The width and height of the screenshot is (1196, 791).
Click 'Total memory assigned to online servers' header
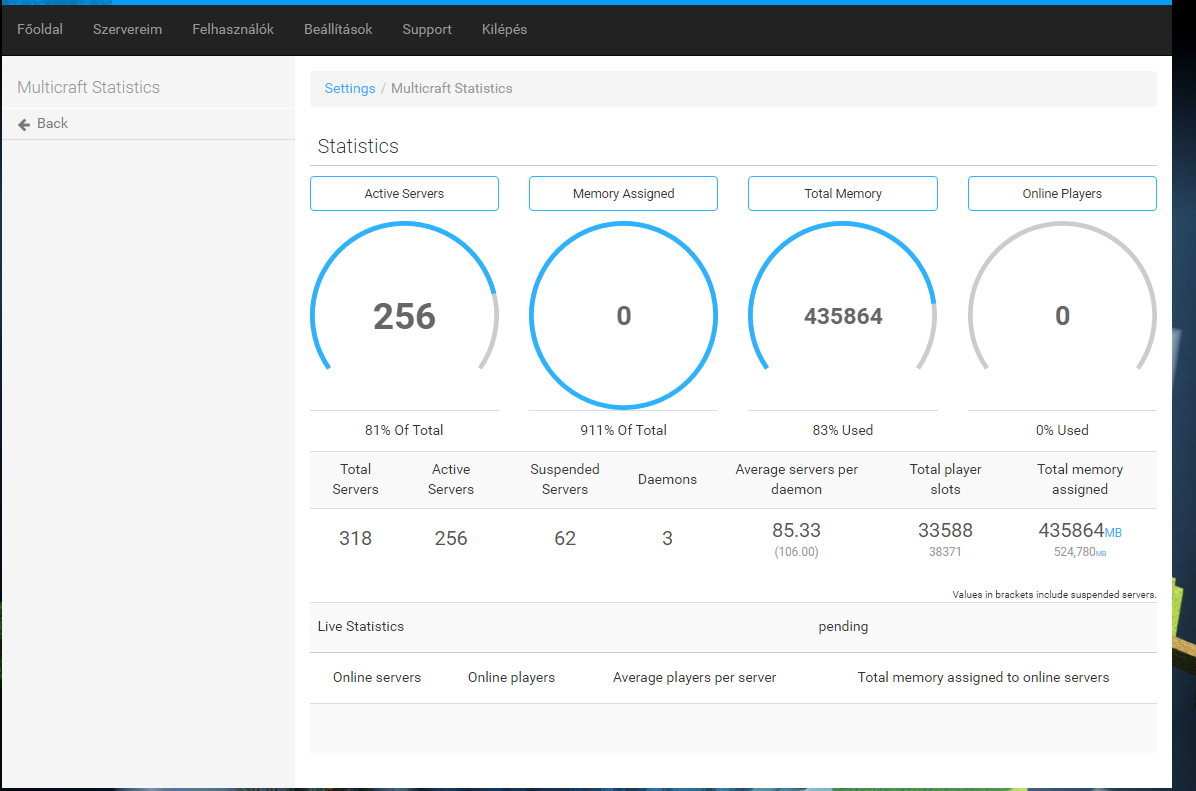[983, 677]
